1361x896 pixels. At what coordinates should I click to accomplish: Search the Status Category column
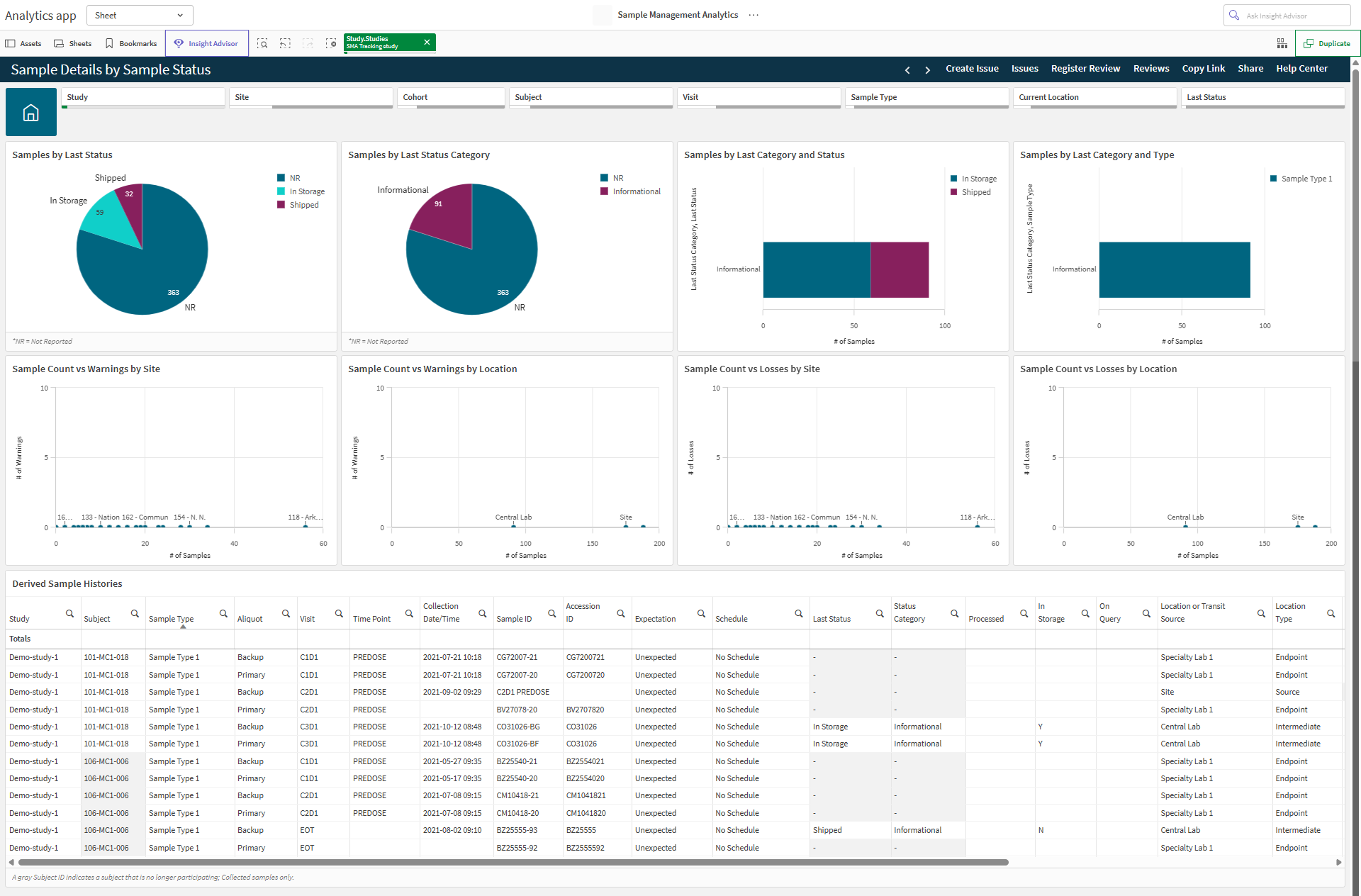[x=954, y=614]
